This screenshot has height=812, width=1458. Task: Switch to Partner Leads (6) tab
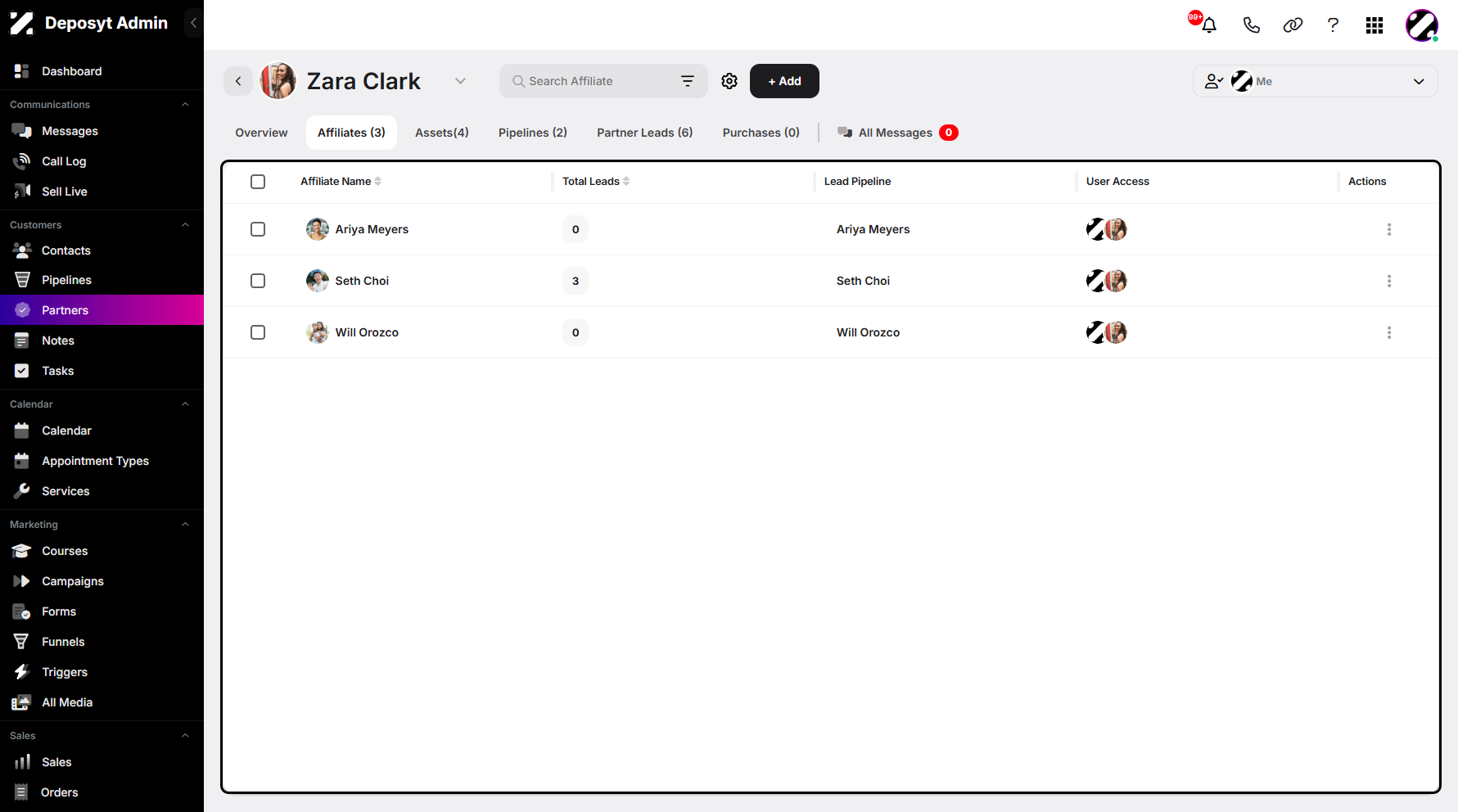tap(645, 133)
